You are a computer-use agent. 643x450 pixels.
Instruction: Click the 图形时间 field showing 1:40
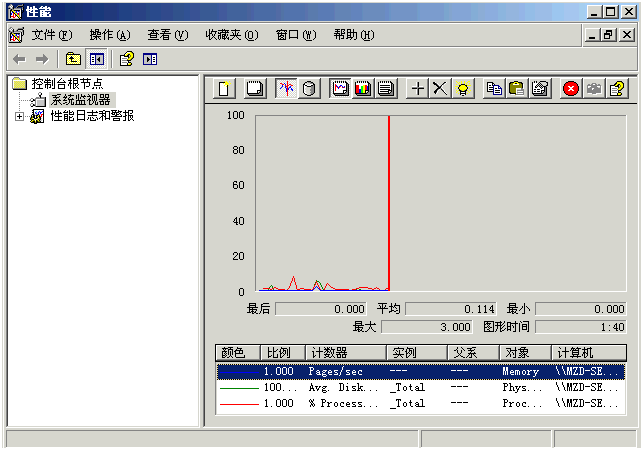tap(581, 327)
